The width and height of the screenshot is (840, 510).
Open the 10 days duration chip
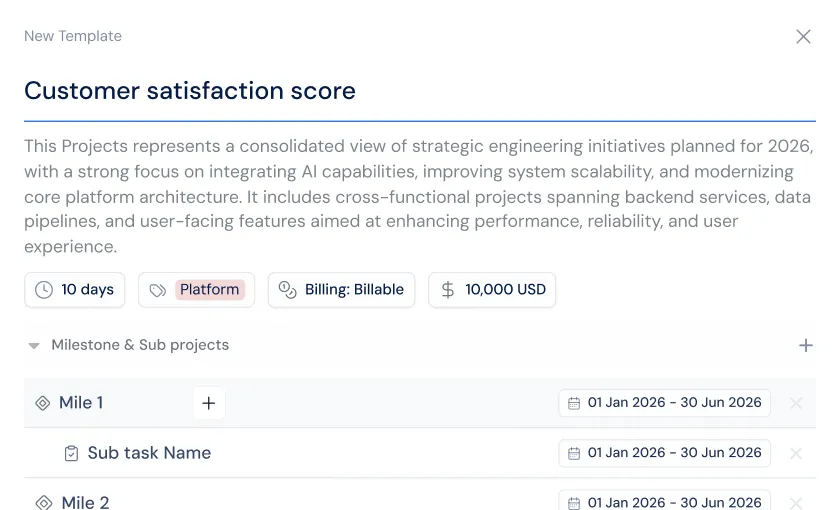[x=74, y=290]
